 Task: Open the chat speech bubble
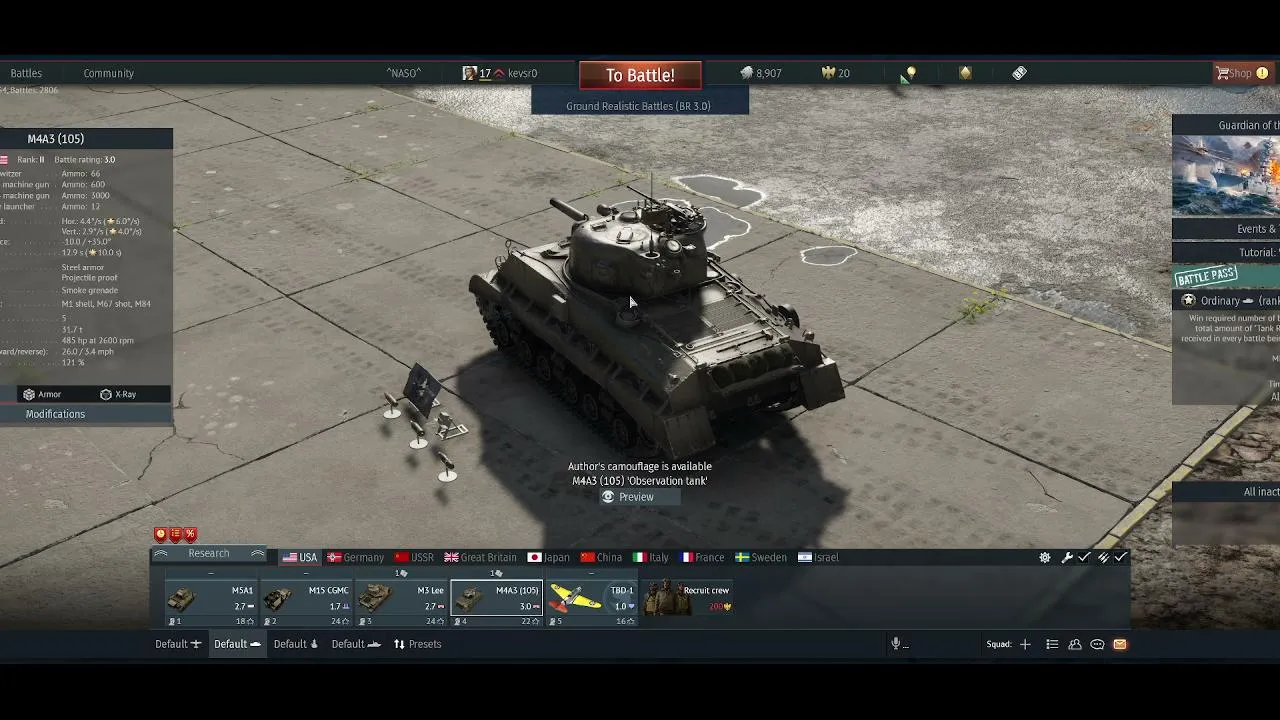[x=1097, y=644]
